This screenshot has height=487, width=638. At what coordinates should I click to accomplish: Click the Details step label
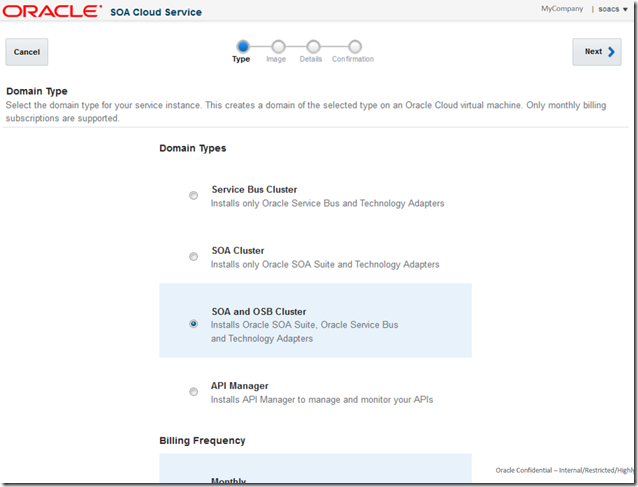[311, 59]
